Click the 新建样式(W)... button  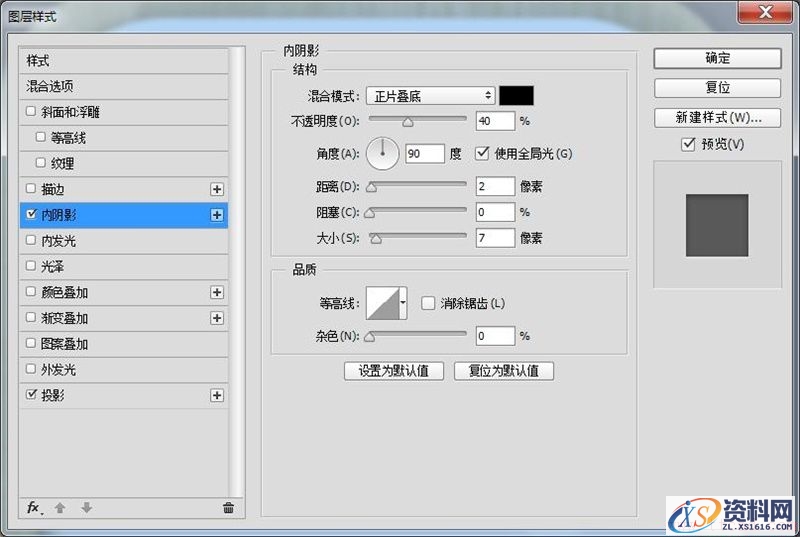point(717,118)
